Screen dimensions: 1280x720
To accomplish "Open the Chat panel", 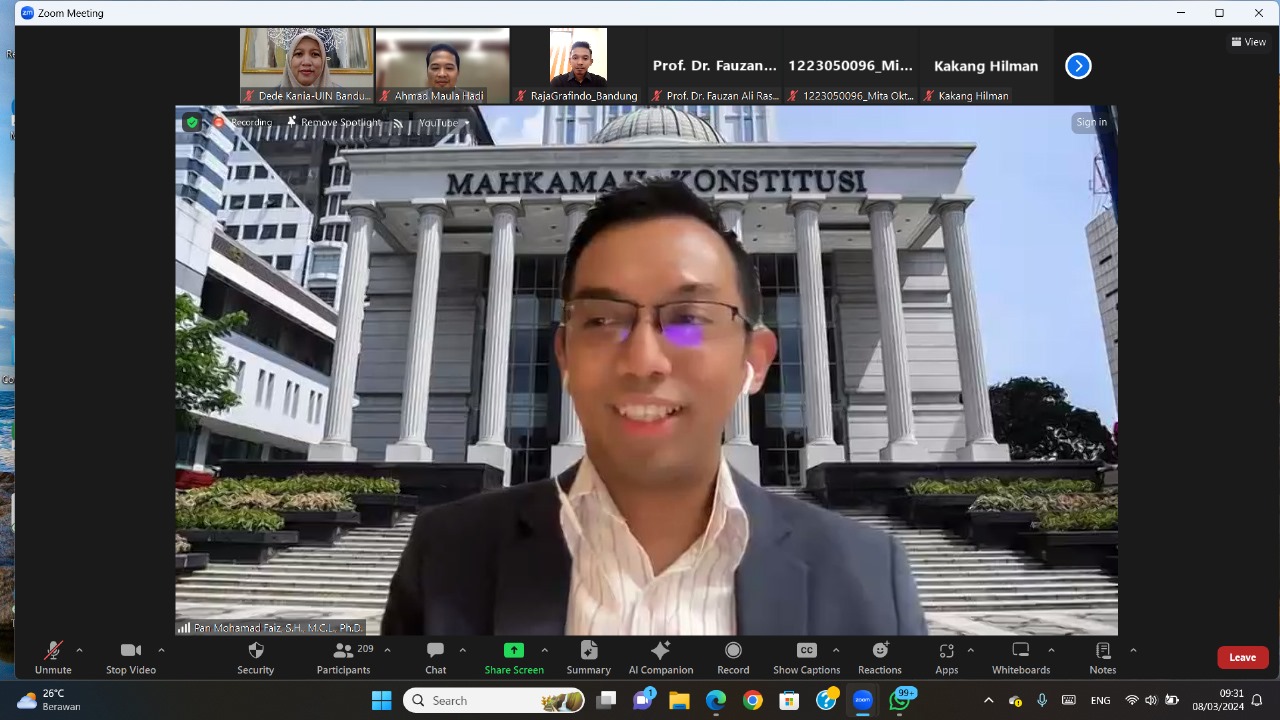I will tap(435, 657).
